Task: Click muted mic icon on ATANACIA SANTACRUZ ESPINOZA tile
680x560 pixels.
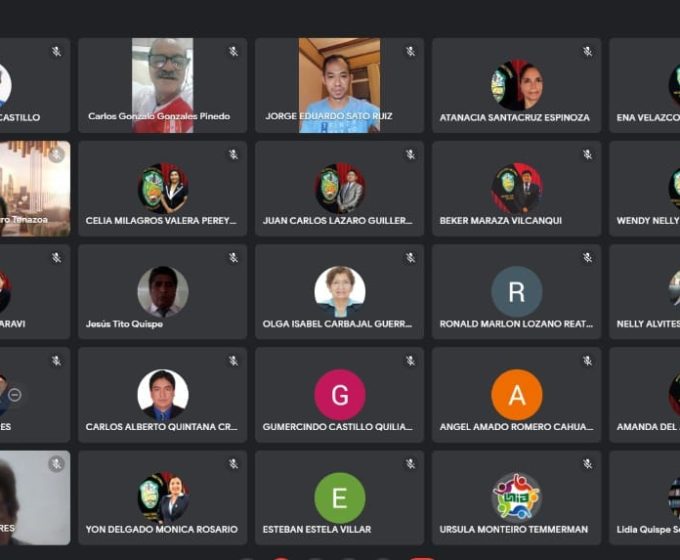Action: (587, 52)
